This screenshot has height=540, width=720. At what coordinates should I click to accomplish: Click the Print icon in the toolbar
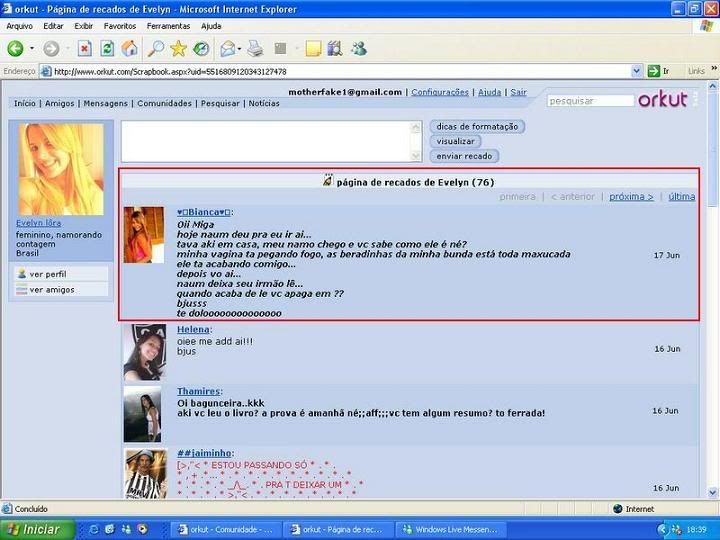point(255,48)
